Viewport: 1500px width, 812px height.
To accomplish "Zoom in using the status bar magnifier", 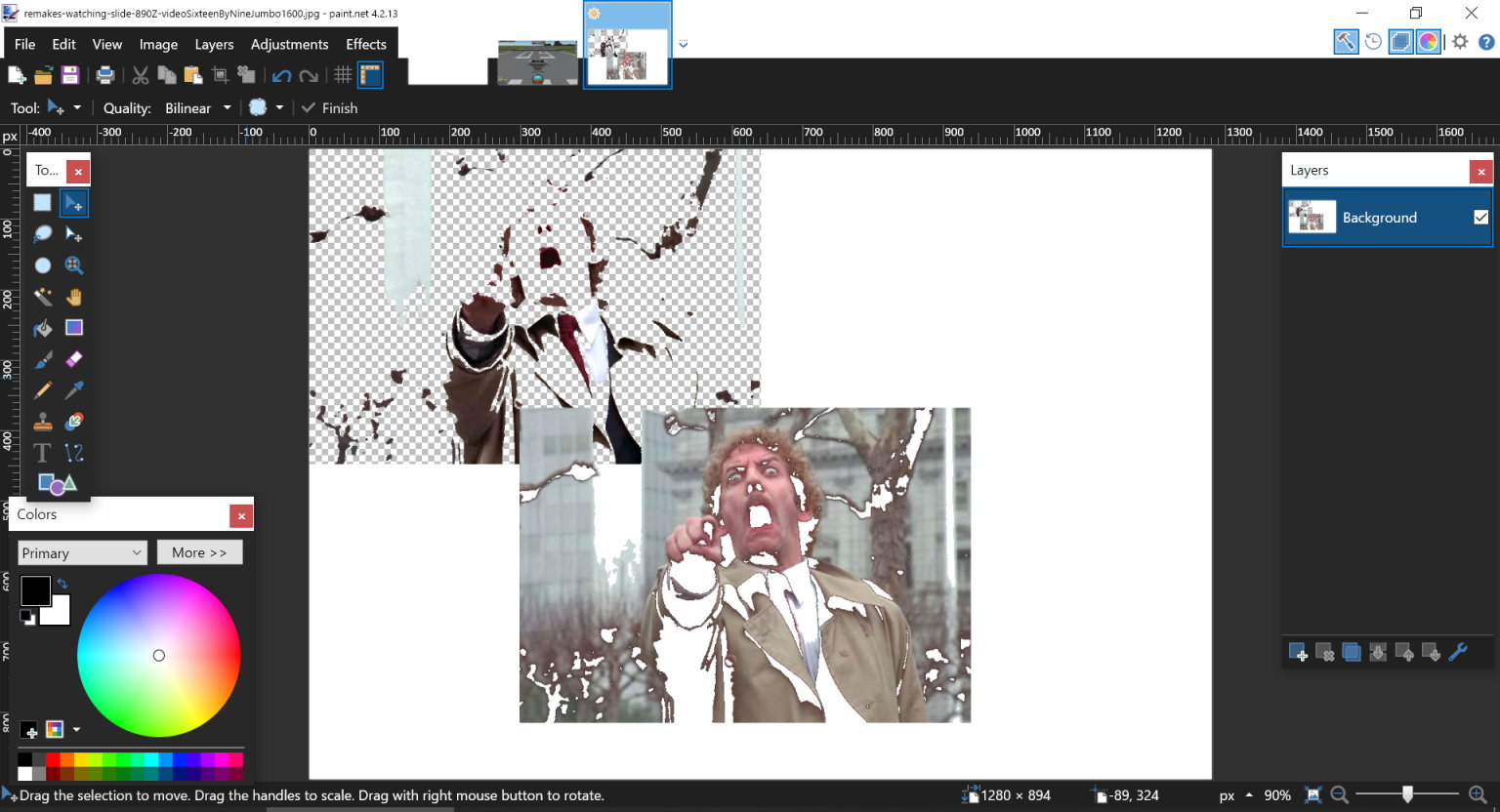I will pyautogui.click(x=1478, y=795).
